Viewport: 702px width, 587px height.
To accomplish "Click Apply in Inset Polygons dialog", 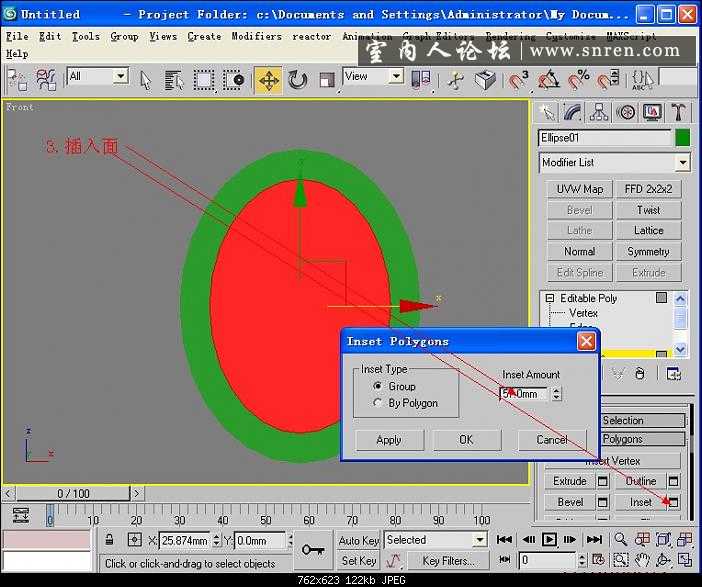I will pyautogui.click(x=389, y=440).
